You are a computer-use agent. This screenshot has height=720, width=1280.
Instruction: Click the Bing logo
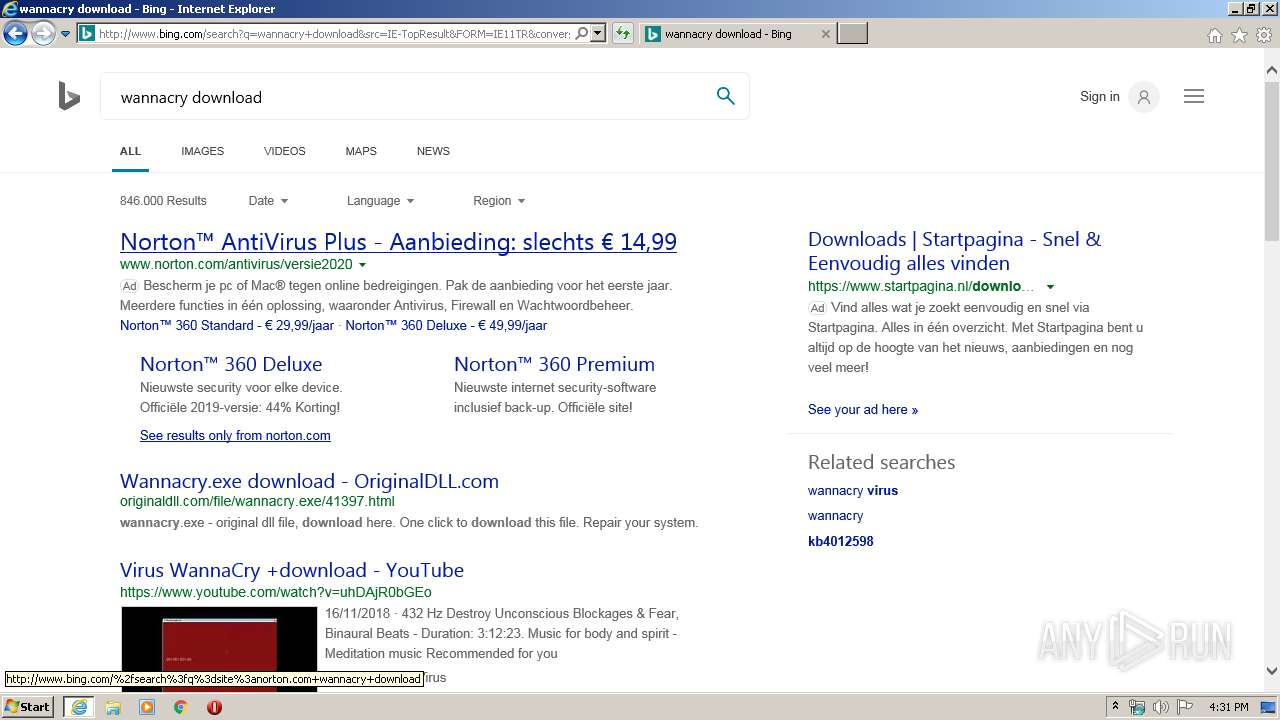coord(69,97)
